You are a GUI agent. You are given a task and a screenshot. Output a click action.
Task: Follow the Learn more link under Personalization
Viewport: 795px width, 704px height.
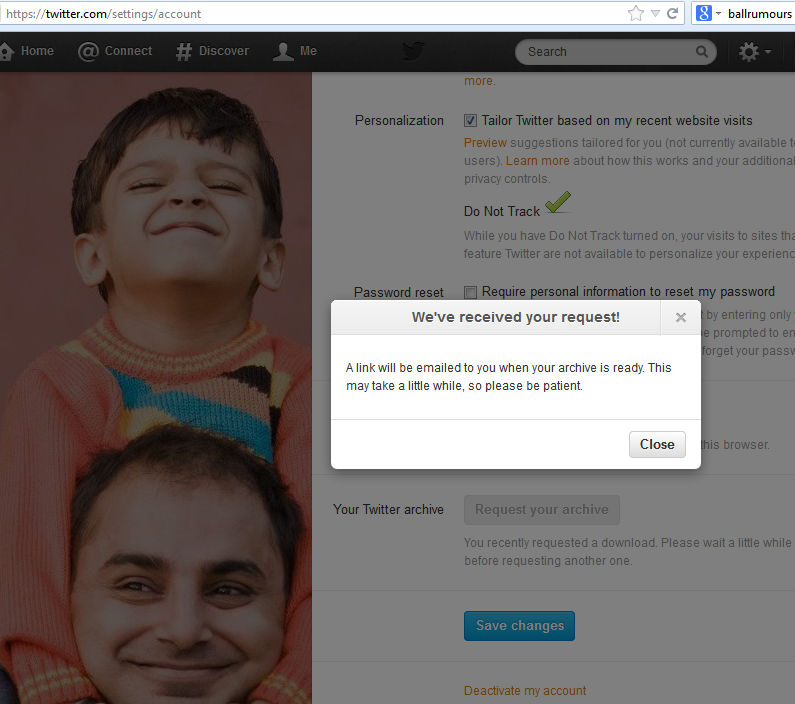click(x=538, y=161)
